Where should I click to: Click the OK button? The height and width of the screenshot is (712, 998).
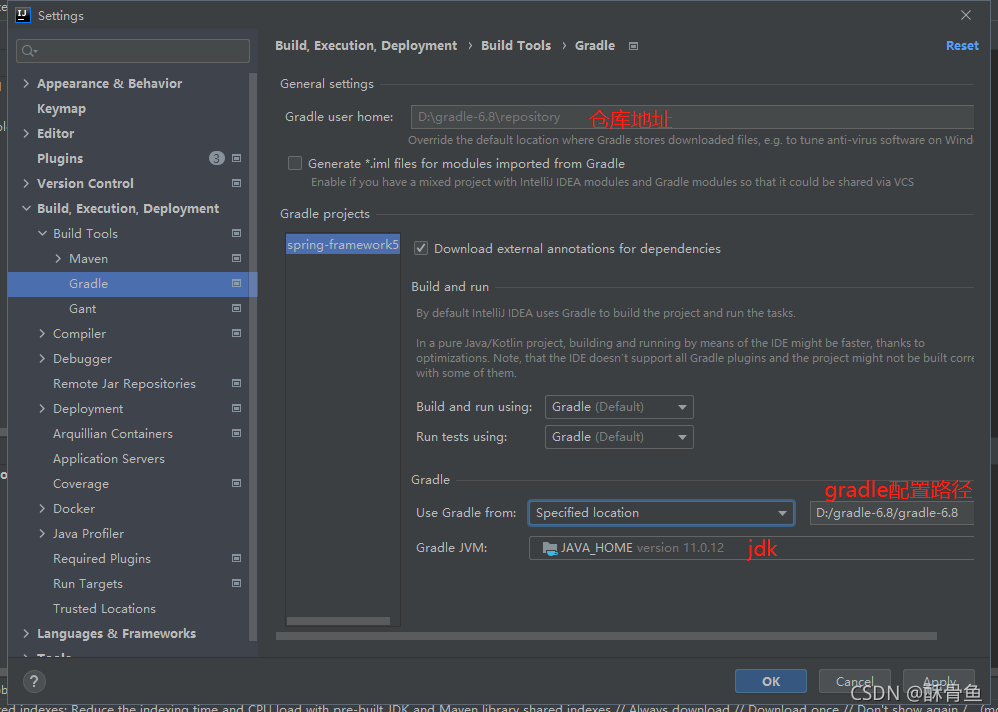click(771, 681)
